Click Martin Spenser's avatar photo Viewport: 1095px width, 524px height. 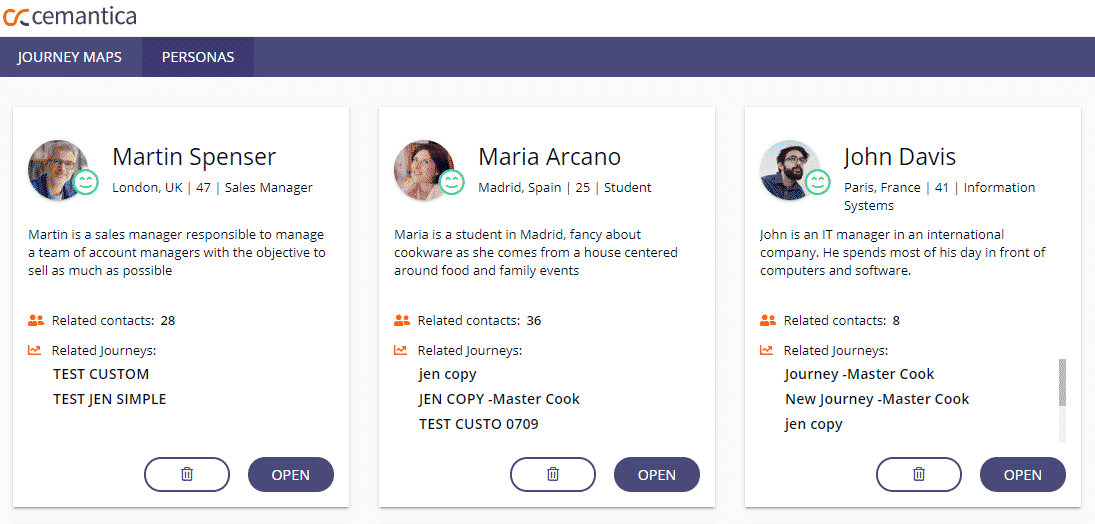pos(58,170)
